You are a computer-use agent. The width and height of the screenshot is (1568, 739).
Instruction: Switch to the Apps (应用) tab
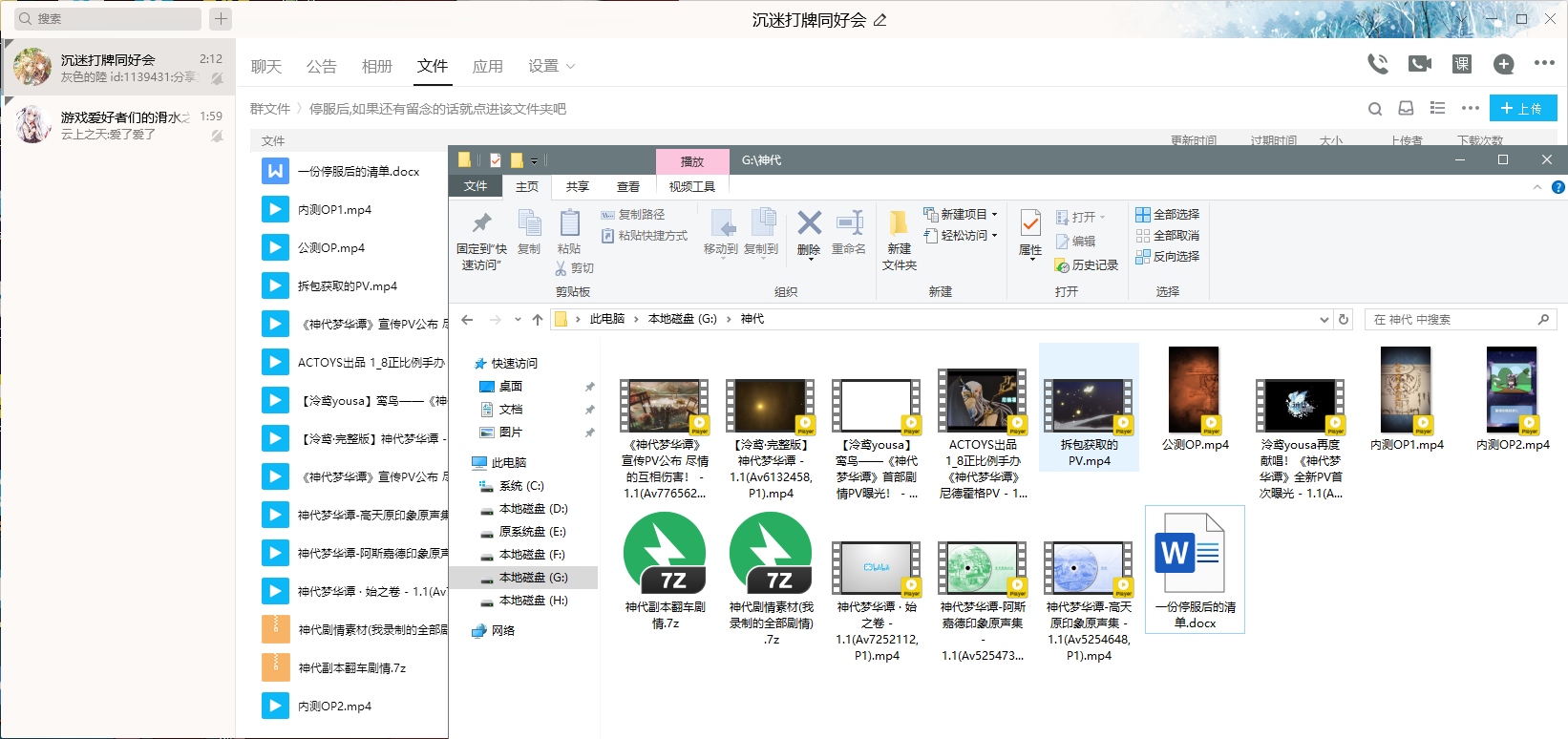point(488,66)
